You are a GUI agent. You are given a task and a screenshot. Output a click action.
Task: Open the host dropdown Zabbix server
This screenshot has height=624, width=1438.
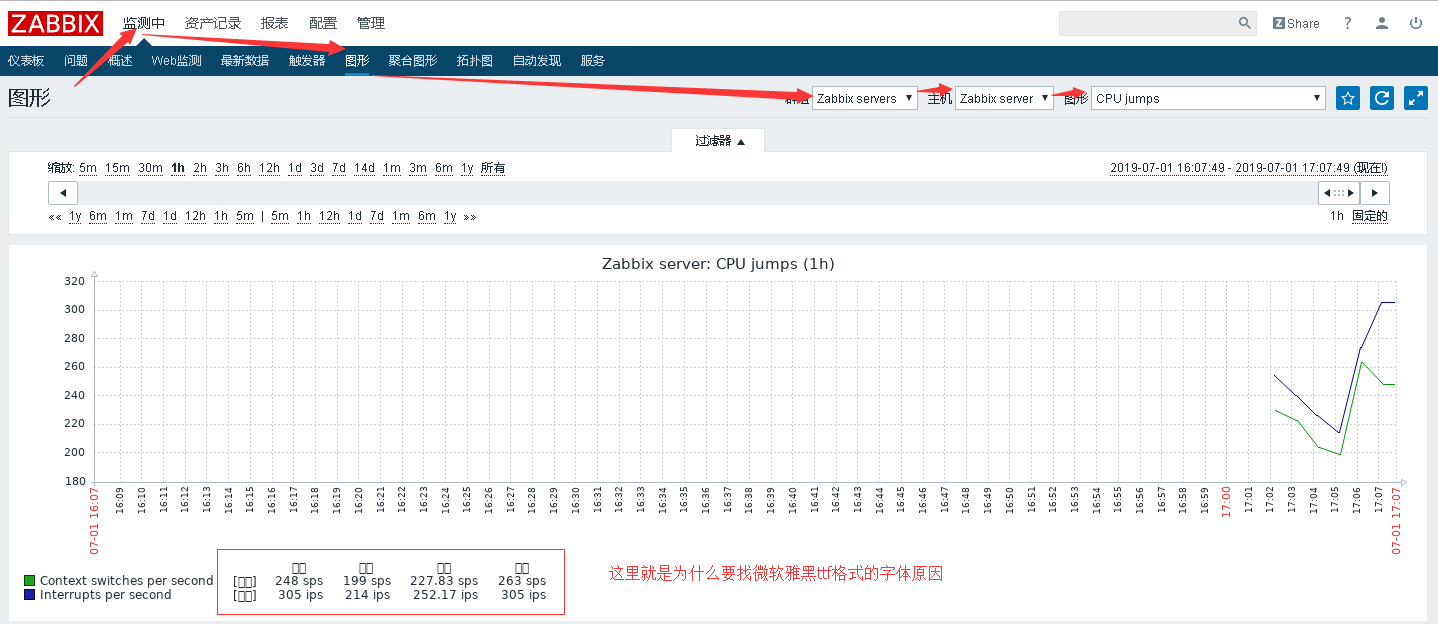(x=1004, y=98)
